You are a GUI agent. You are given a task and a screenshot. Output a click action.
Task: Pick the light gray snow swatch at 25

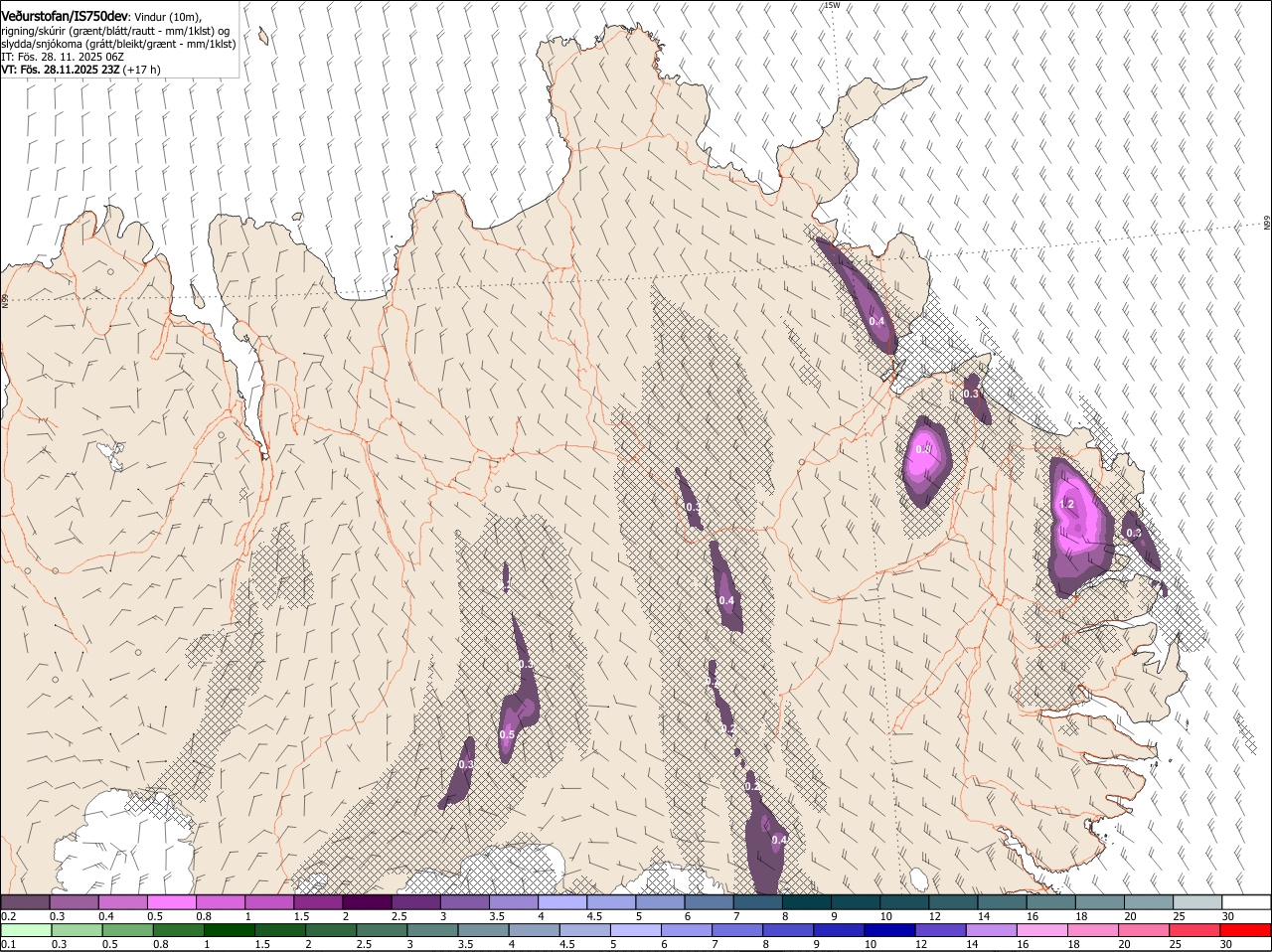(x=1197, y=901)
